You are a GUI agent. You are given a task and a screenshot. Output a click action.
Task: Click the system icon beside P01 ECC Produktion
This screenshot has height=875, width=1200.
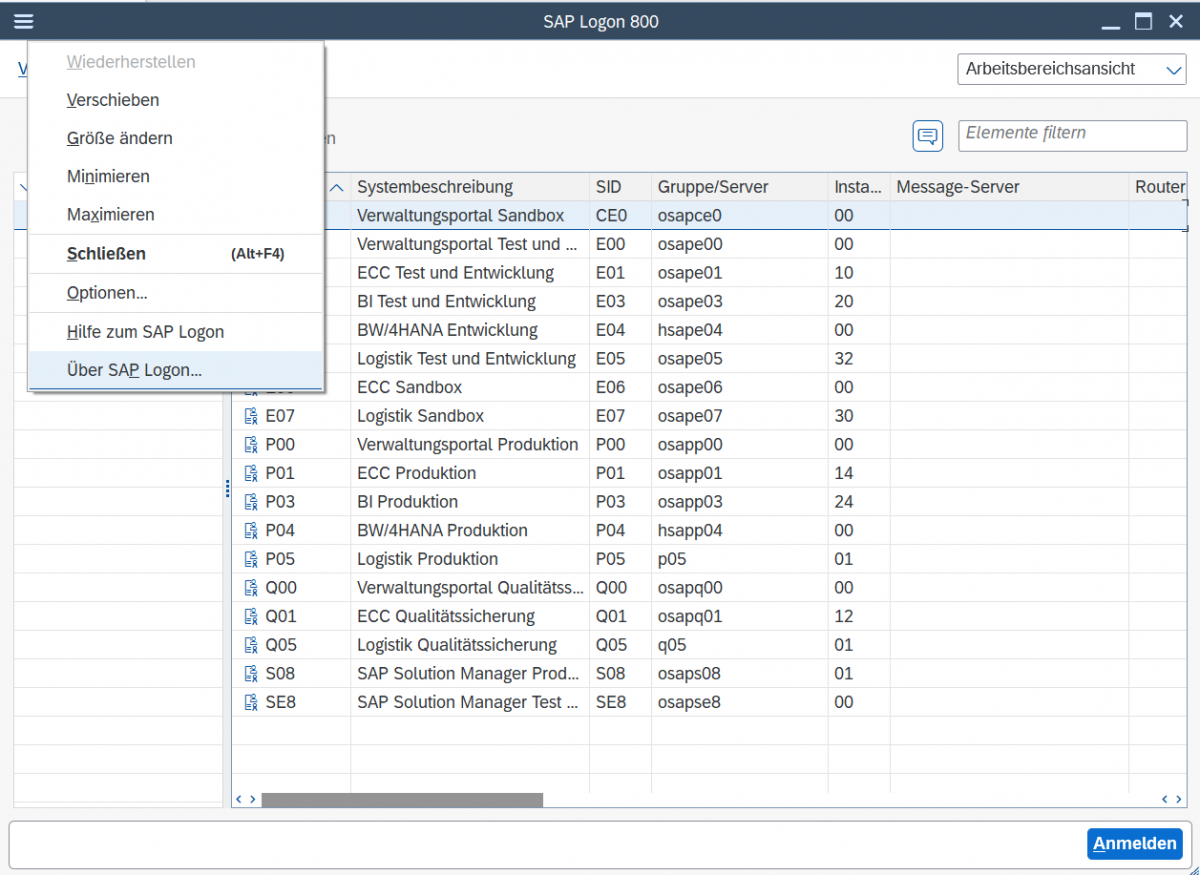coord(251,473)
